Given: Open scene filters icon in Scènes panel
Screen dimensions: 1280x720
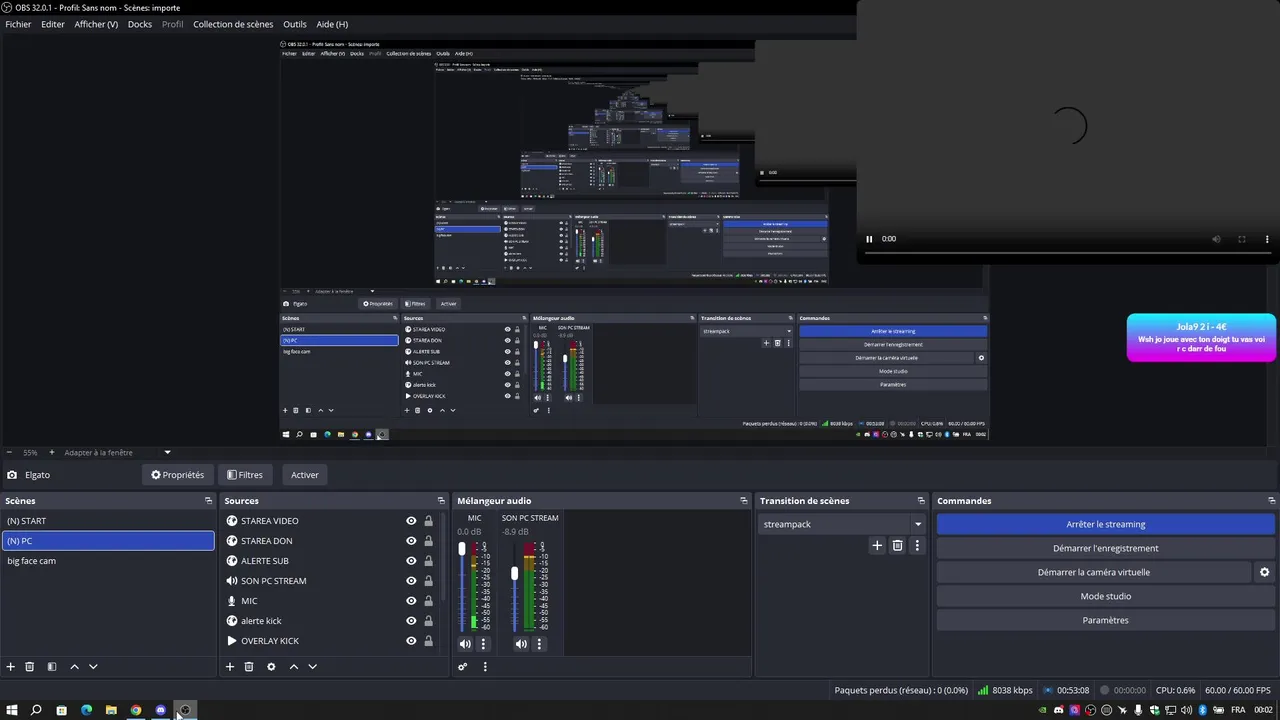Looking at the screenshot, I should click(52, 667).
